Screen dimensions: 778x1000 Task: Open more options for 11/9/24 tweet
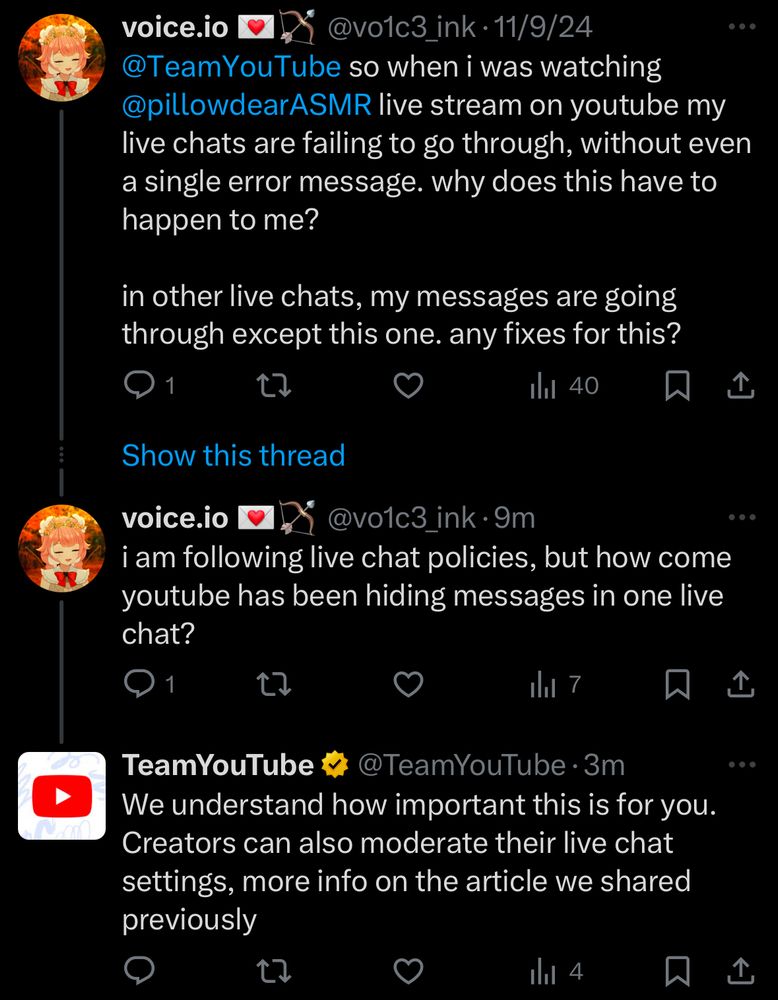point(742,27)
